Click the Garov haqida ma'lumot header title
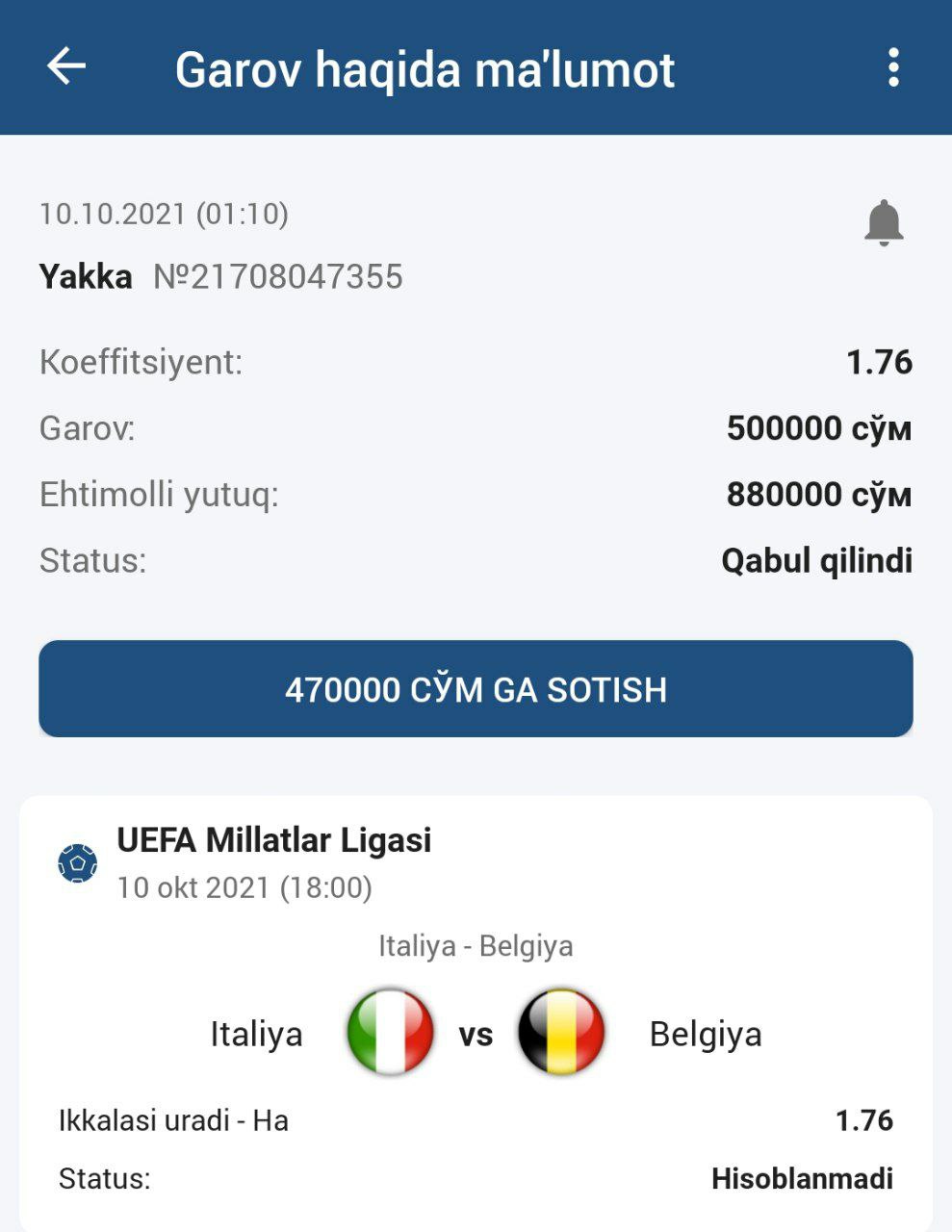This screenshot has width=952, height=1232. click(425, 69)
